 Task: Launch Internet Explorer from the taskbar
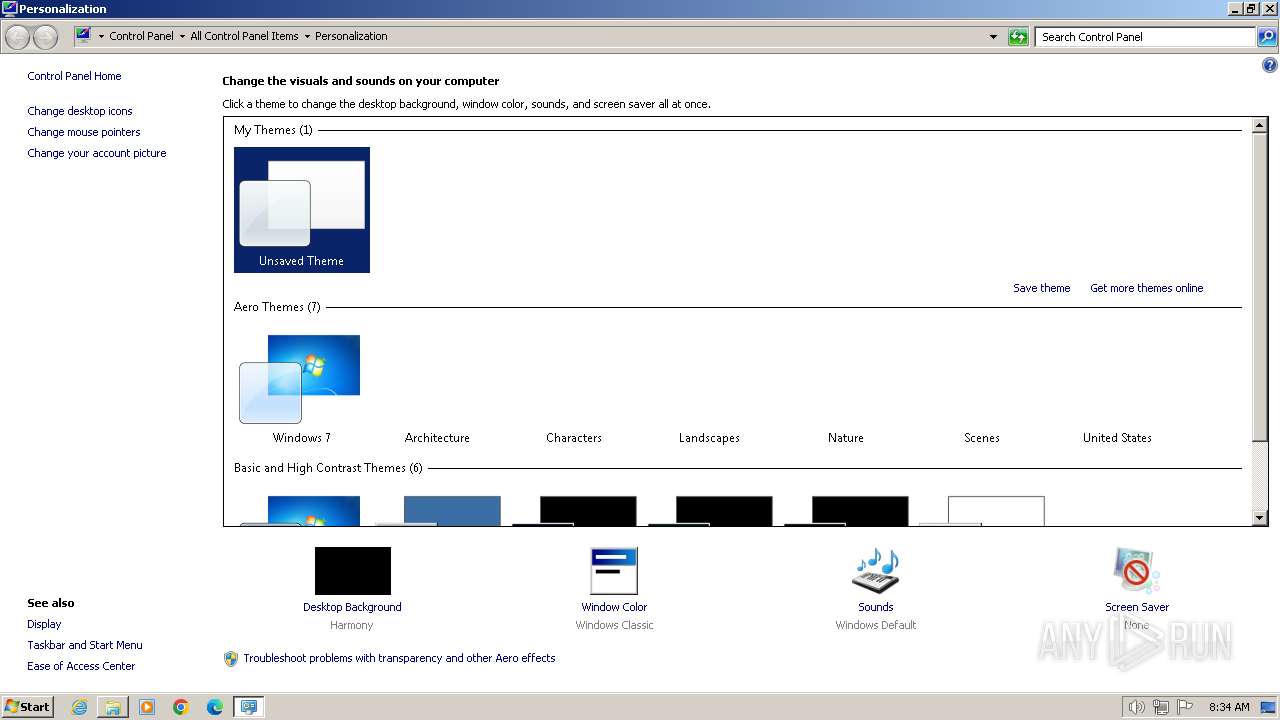[79, 707]
